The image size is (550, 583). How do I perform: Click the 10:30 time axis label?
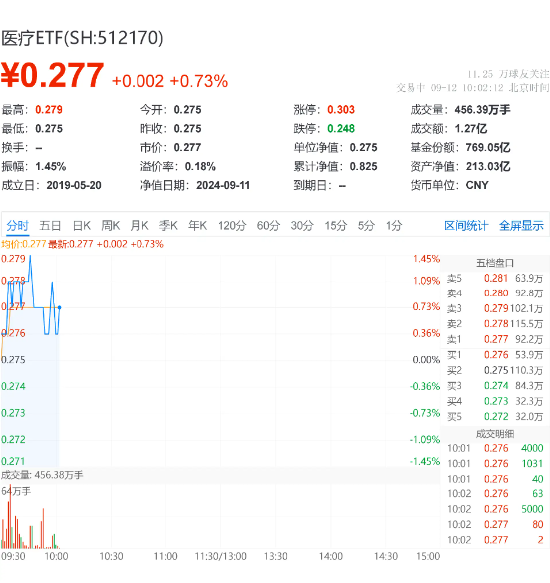click(111, 556)
